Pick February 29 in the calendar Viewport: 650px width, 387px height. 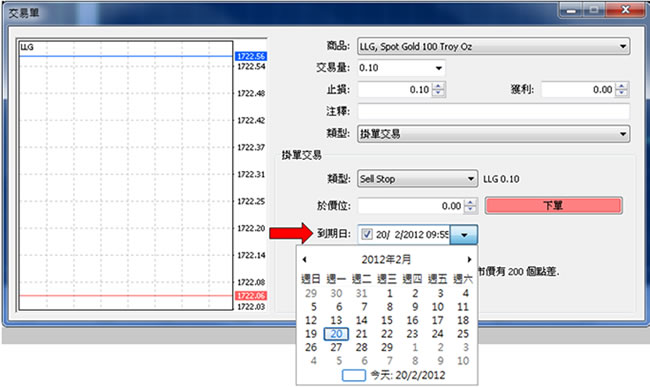(x=387, y=348)
